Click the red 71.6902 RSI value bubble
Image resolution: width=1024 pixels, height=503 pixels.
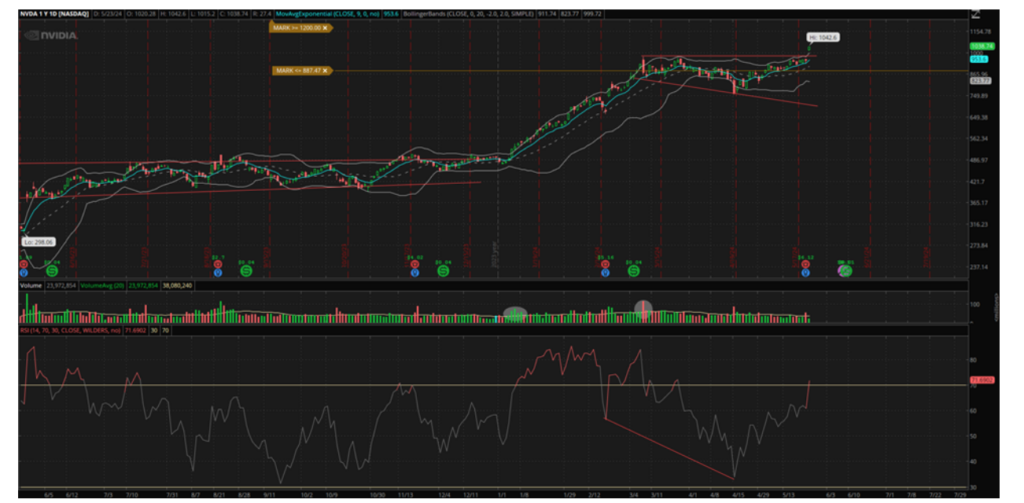(982, 380)
